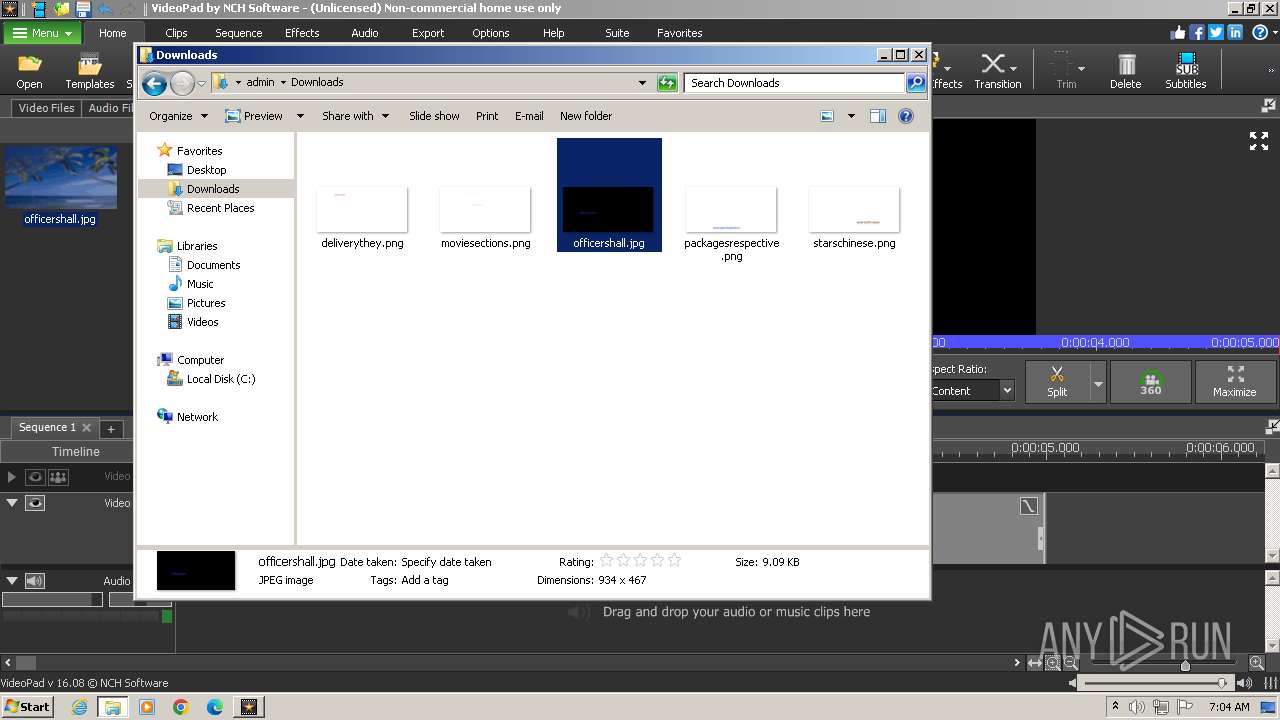The image size is (1280, 720).
Task: Open the Share with dropdown
Action: click(355, 116)
